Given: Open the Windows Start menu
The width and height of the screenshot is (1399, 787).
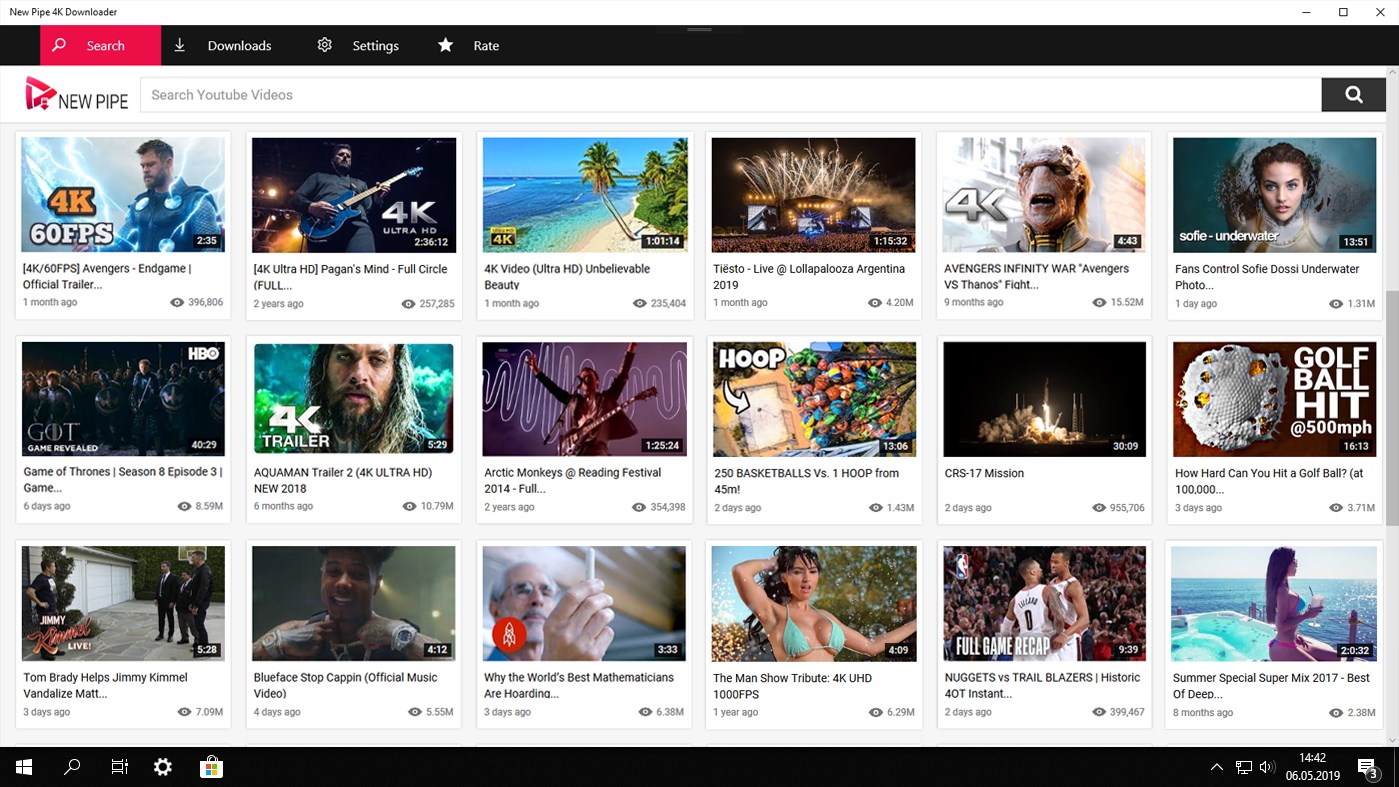Looking at the screenshot, I should (23, 767).
